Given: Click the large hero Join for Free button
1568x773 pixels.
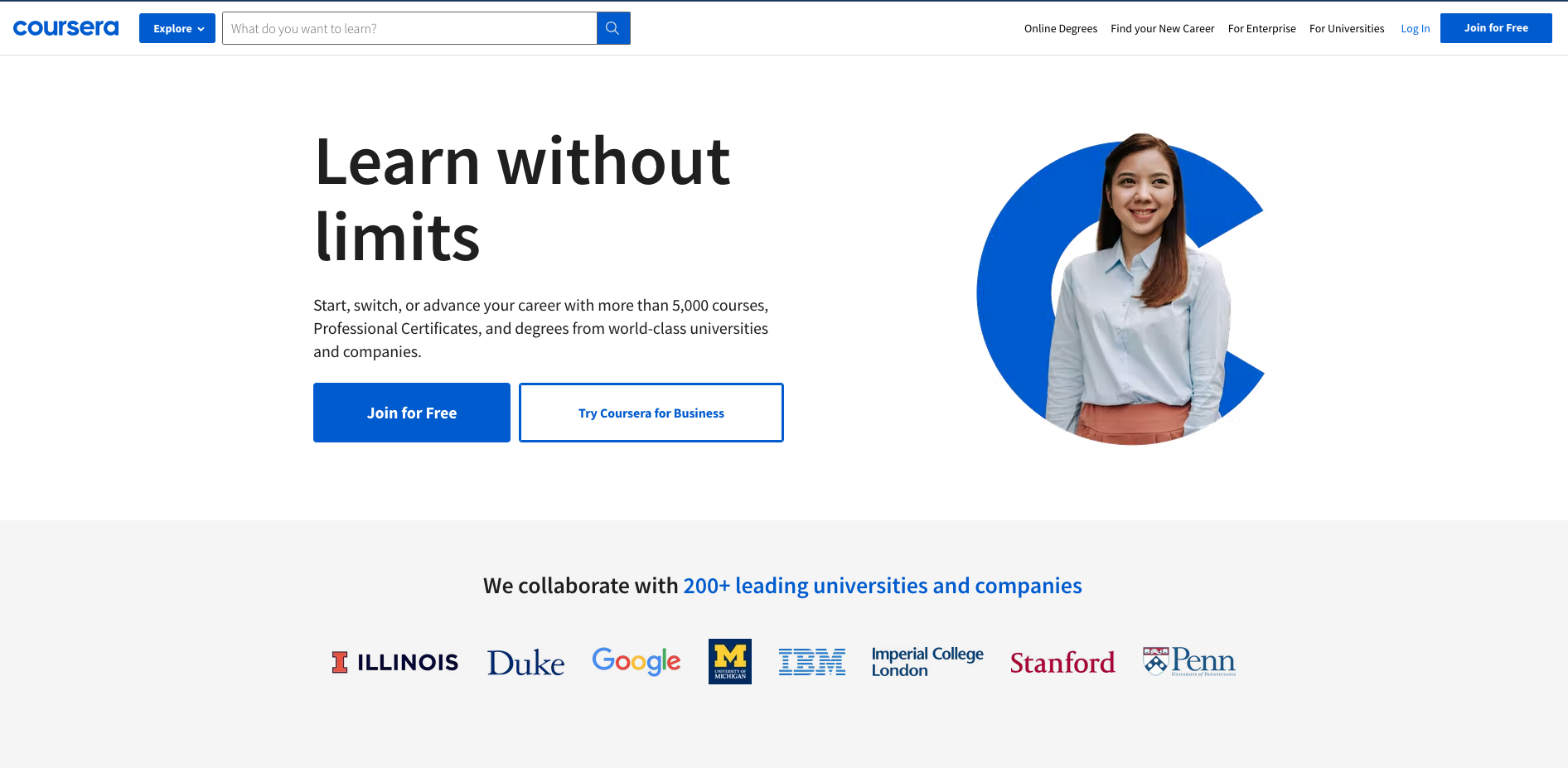Looking at the screenshot, I should [x=412, y=413].
